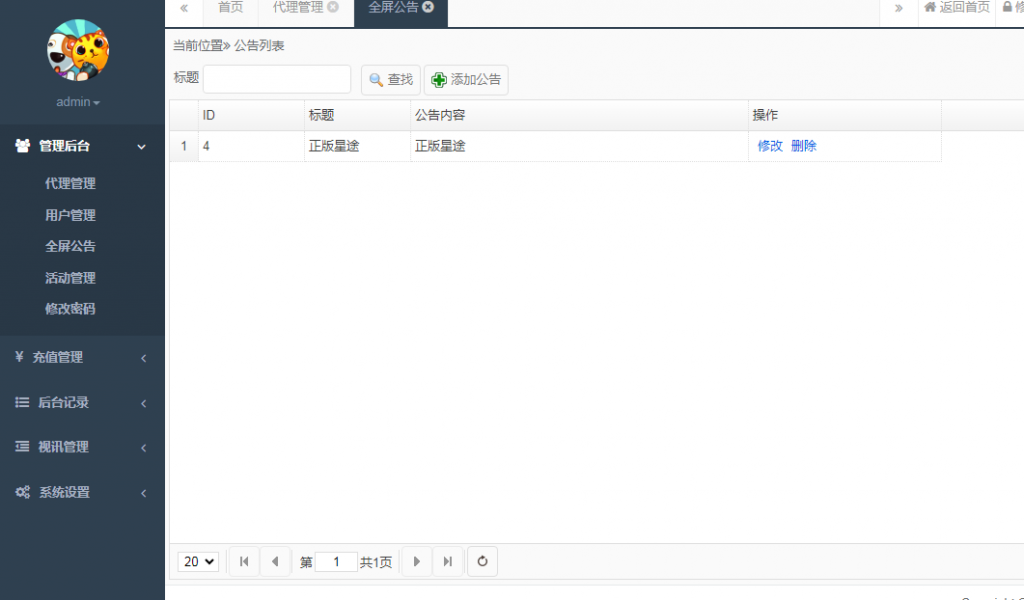Viewport: 1024px width, 600px height.
Task: Click the 删除 link for announcement 正版星途
Action: coord(803,145)
